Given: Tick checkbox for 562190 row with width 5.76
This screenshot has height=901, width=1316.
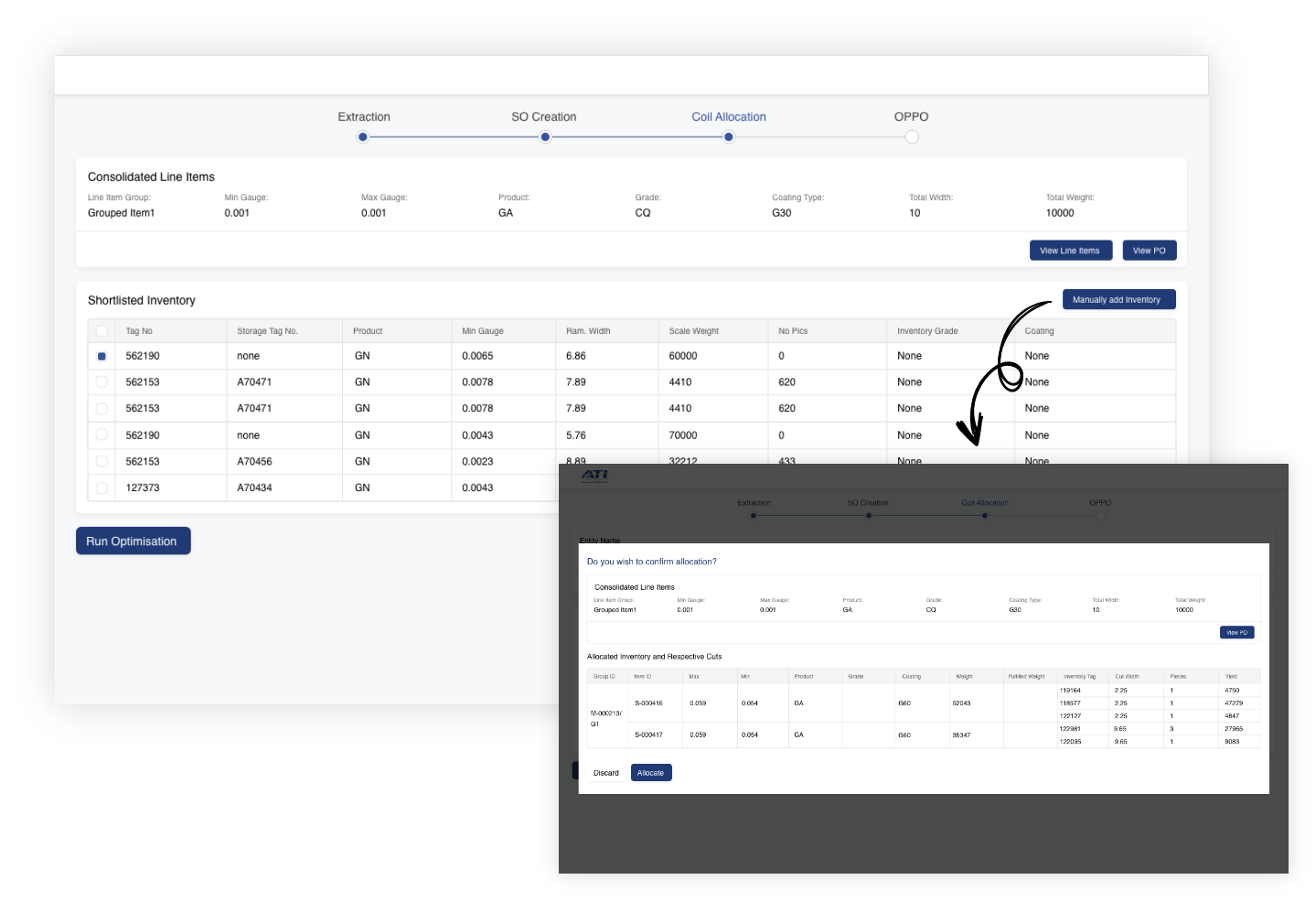Looking at the screenshot, I should 102,435.
